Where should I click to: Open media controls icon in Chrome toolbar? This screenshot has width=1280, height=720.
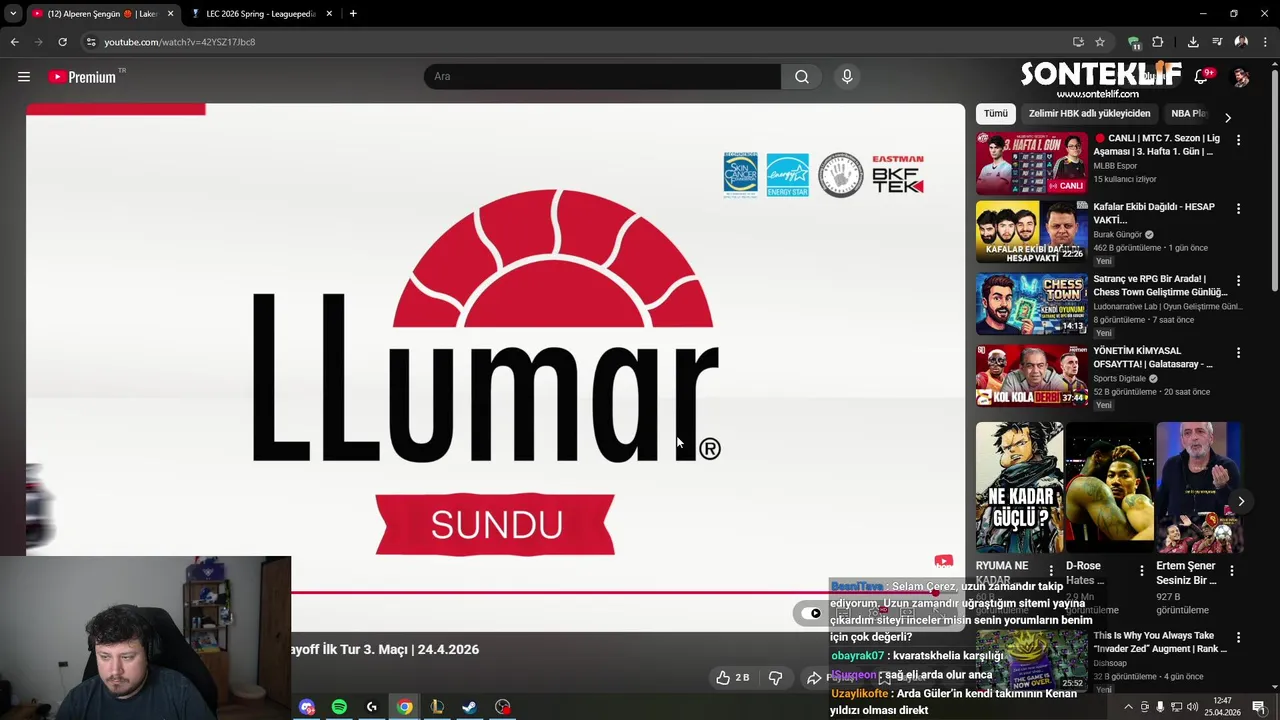tap(1217, 42)
